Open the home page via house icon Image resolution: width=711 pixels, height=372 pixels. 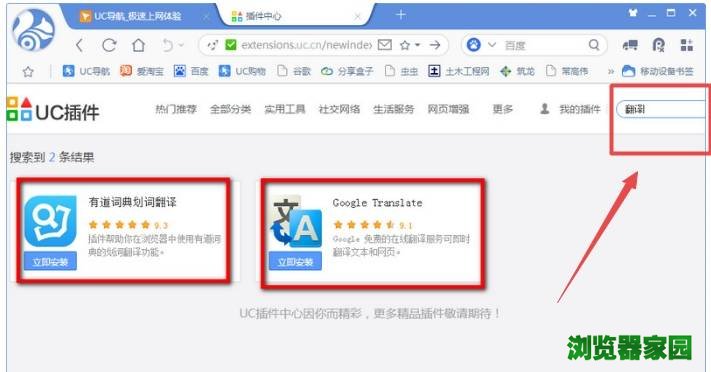(139, 45)
